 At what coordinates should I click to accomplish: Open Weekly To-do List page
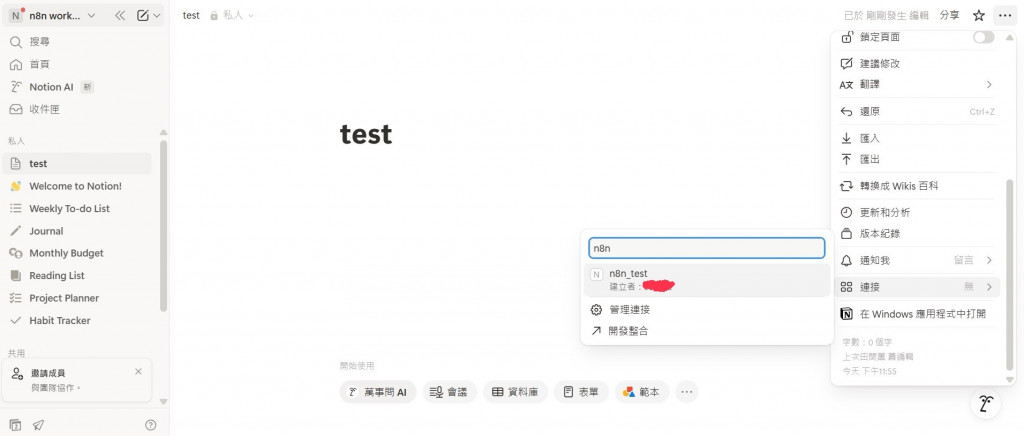77,209
